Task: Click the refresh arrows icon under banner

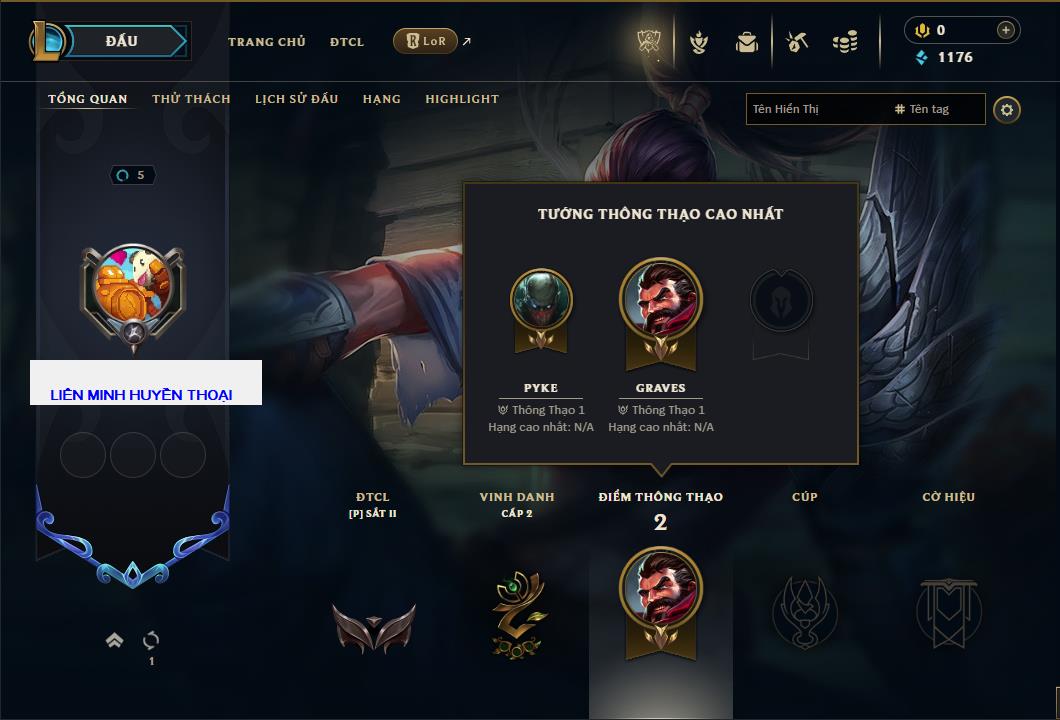Action: (151, 640)
